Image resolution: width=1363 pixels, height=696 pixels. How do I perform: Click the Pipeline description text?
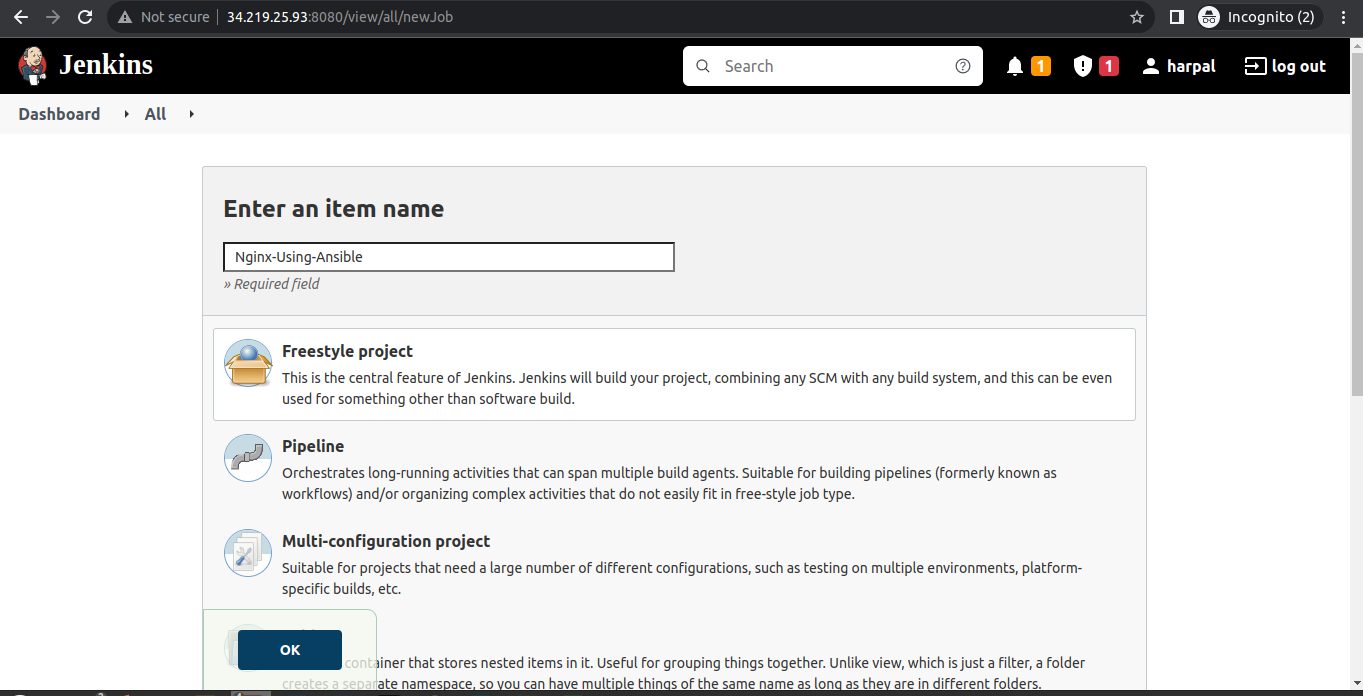(669, 483)
